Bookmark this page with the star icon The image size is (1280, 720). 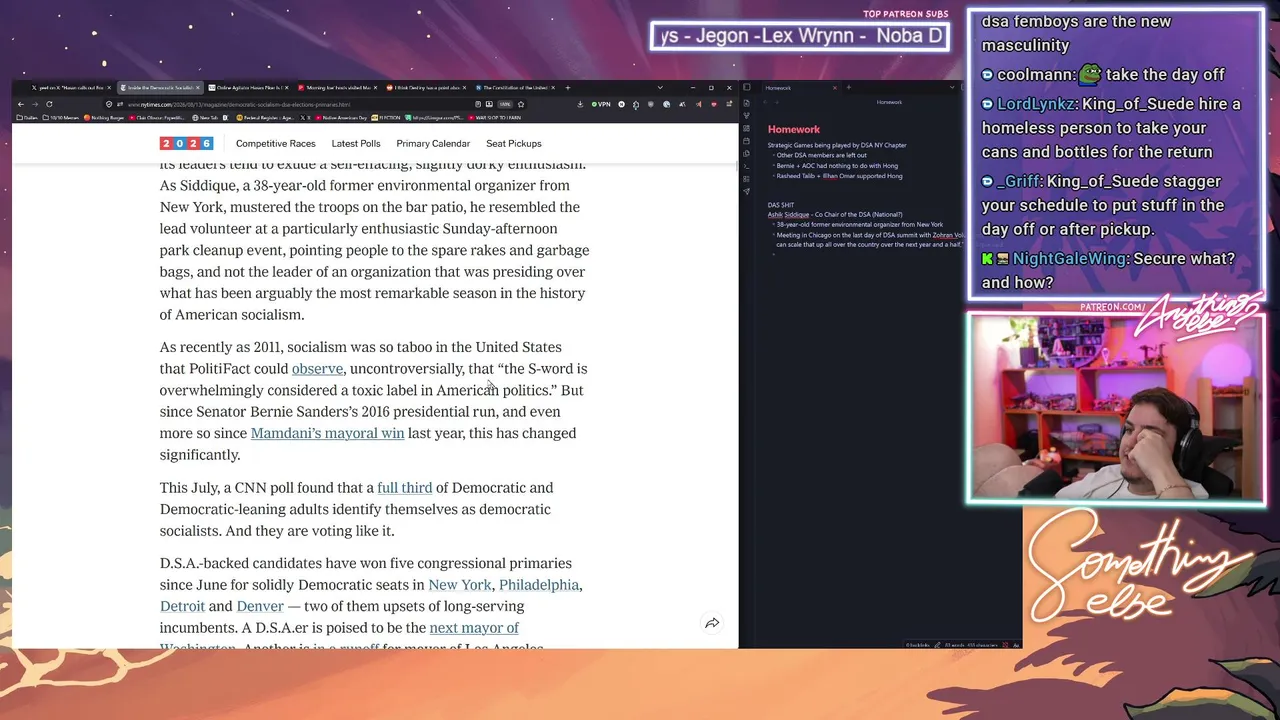pos(520,104)
